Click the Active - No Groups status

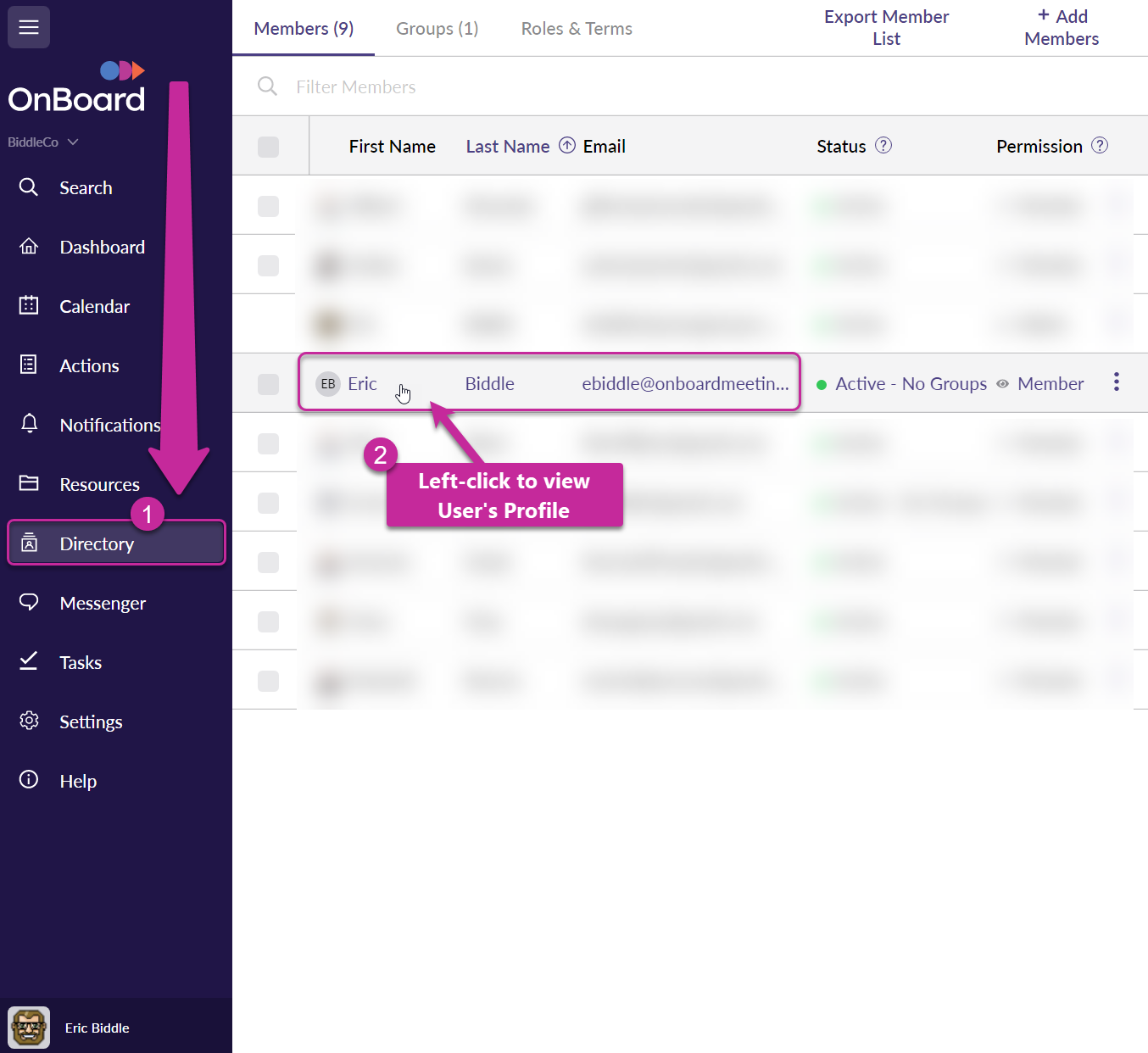pos(911,383)
